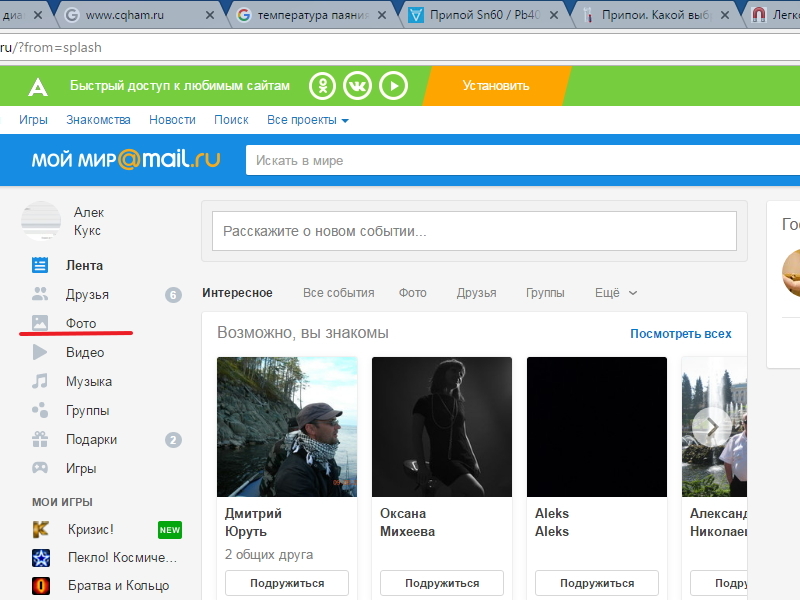Screen dimensions: 800x600
Task: Open the Игры link in the top navigation
Action: click(x=33, y=120)
